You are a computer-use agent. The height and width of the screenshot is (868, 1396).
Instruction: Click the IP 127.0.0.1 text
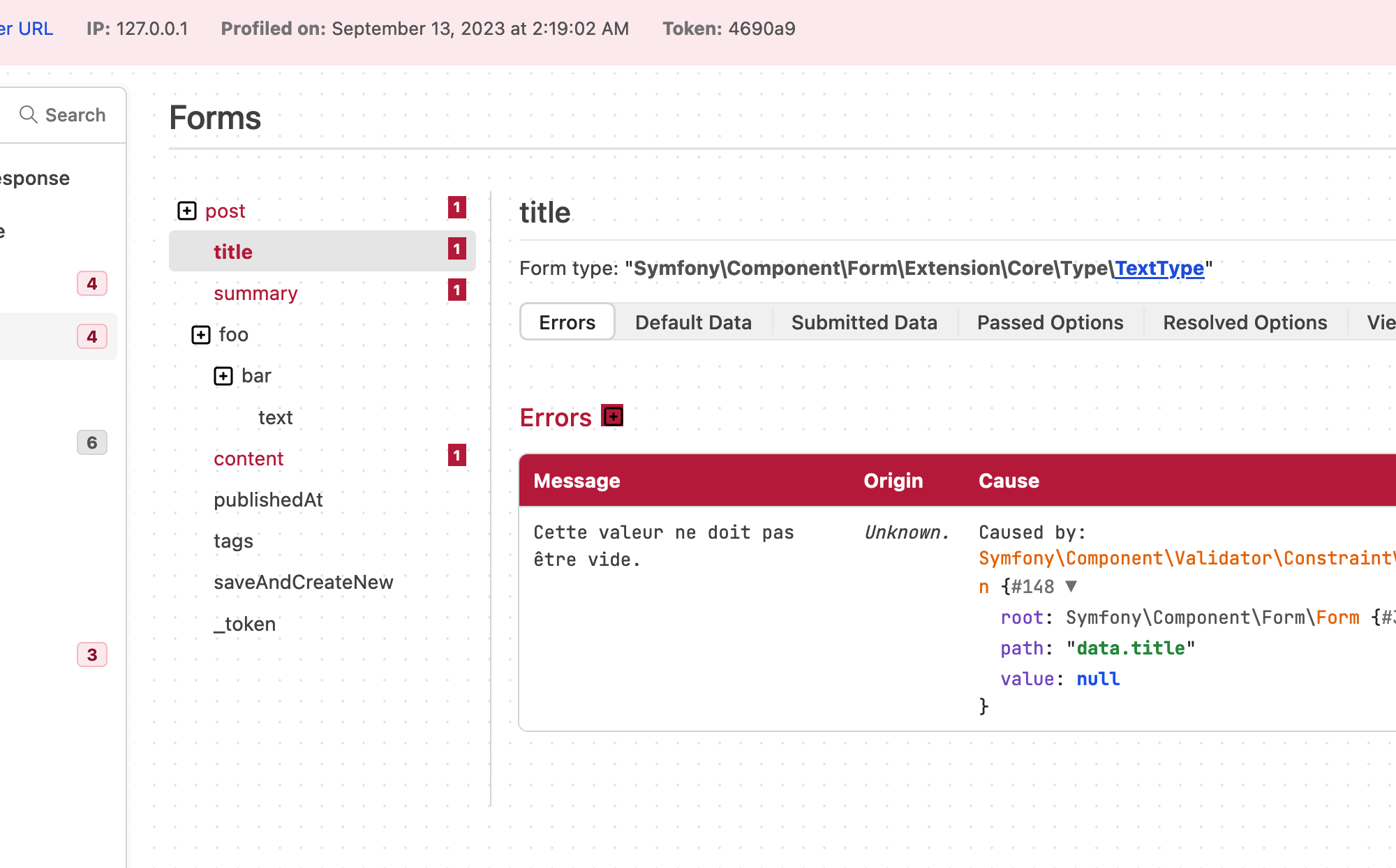click(x=138, y=29)
